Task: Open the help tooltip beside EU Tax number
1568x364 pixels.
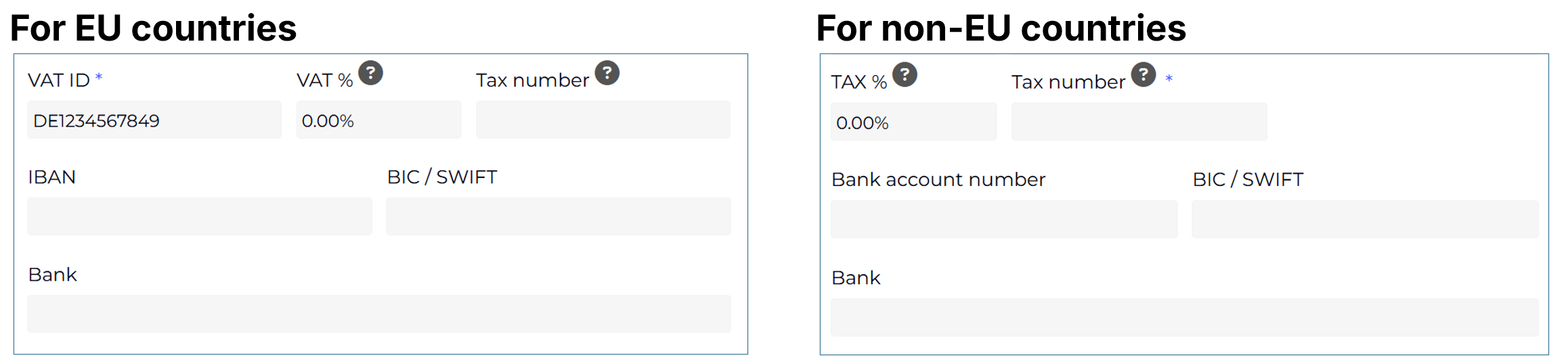Action: [607, 72]
